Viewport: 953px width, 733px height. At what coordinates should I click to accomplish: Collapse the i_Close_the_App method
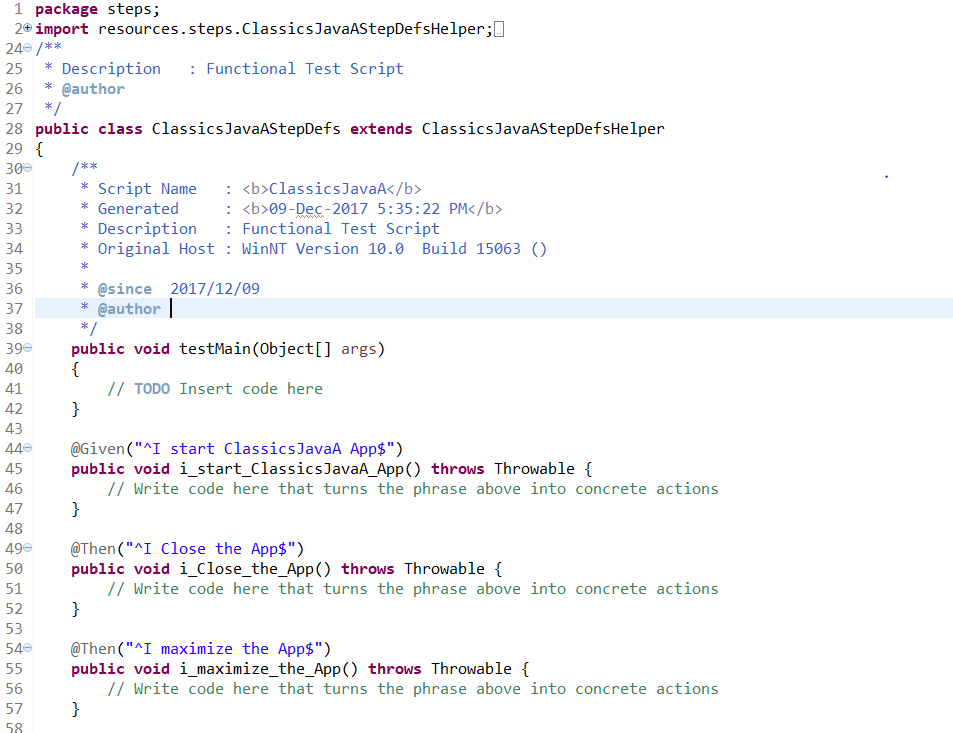tap(25, 548)
